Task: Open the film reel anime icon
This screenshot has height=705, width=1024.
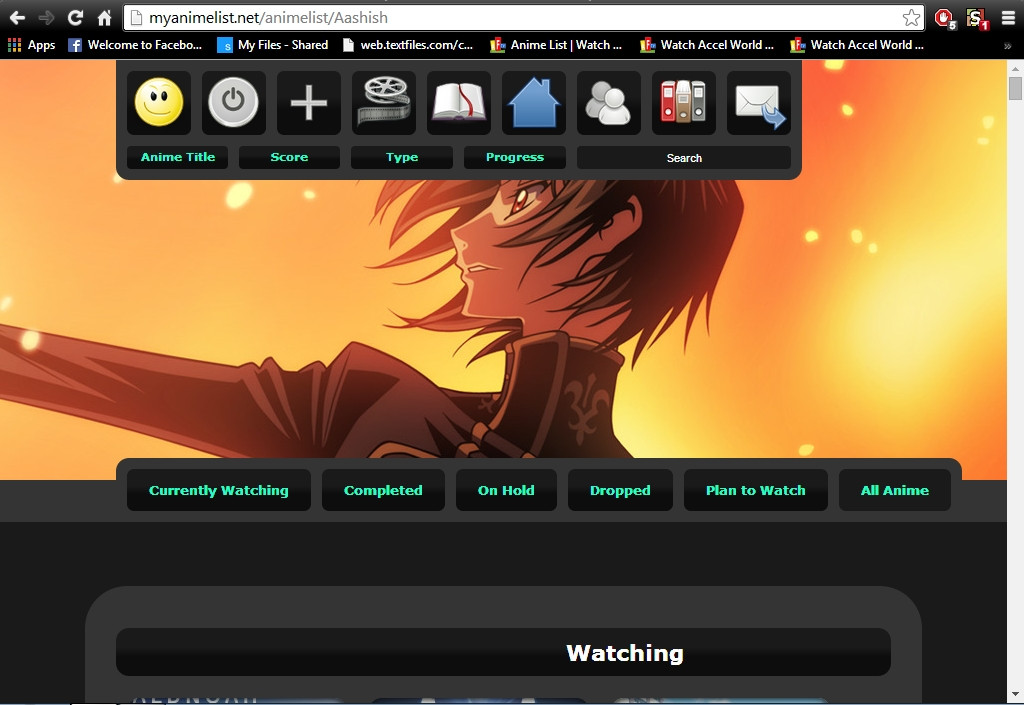Action: (x=384, y=103)
